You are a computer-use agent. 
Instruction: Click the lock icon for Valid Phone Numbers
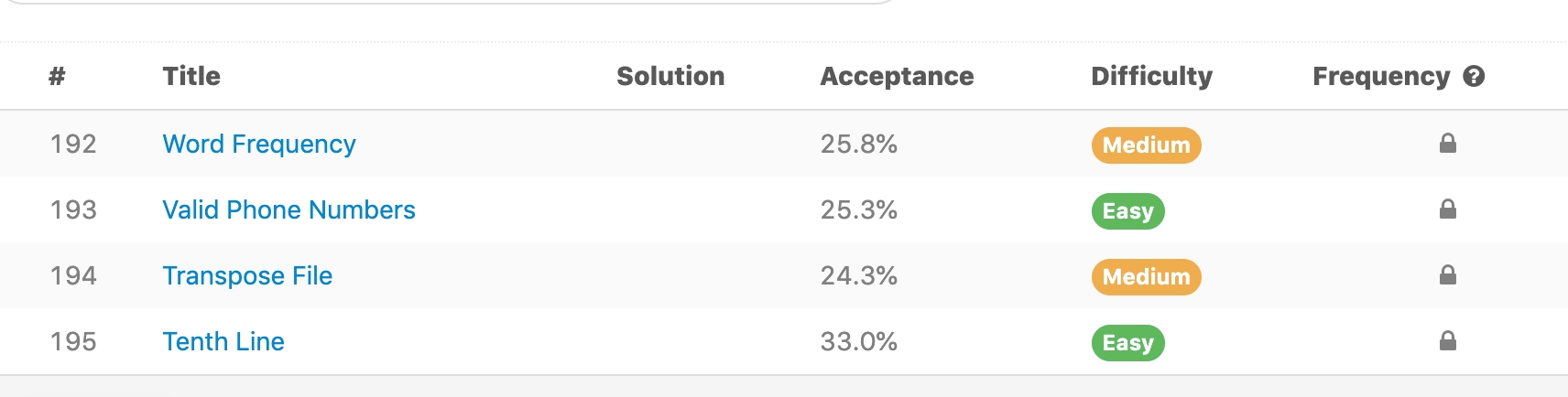tap(1448, 209)
